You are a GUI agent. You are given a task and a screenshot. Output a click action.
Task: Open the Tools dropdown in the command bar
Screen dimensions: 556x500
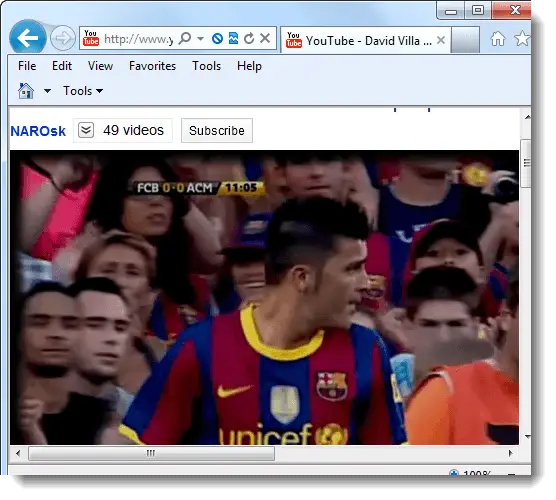(x=83, y=91)
